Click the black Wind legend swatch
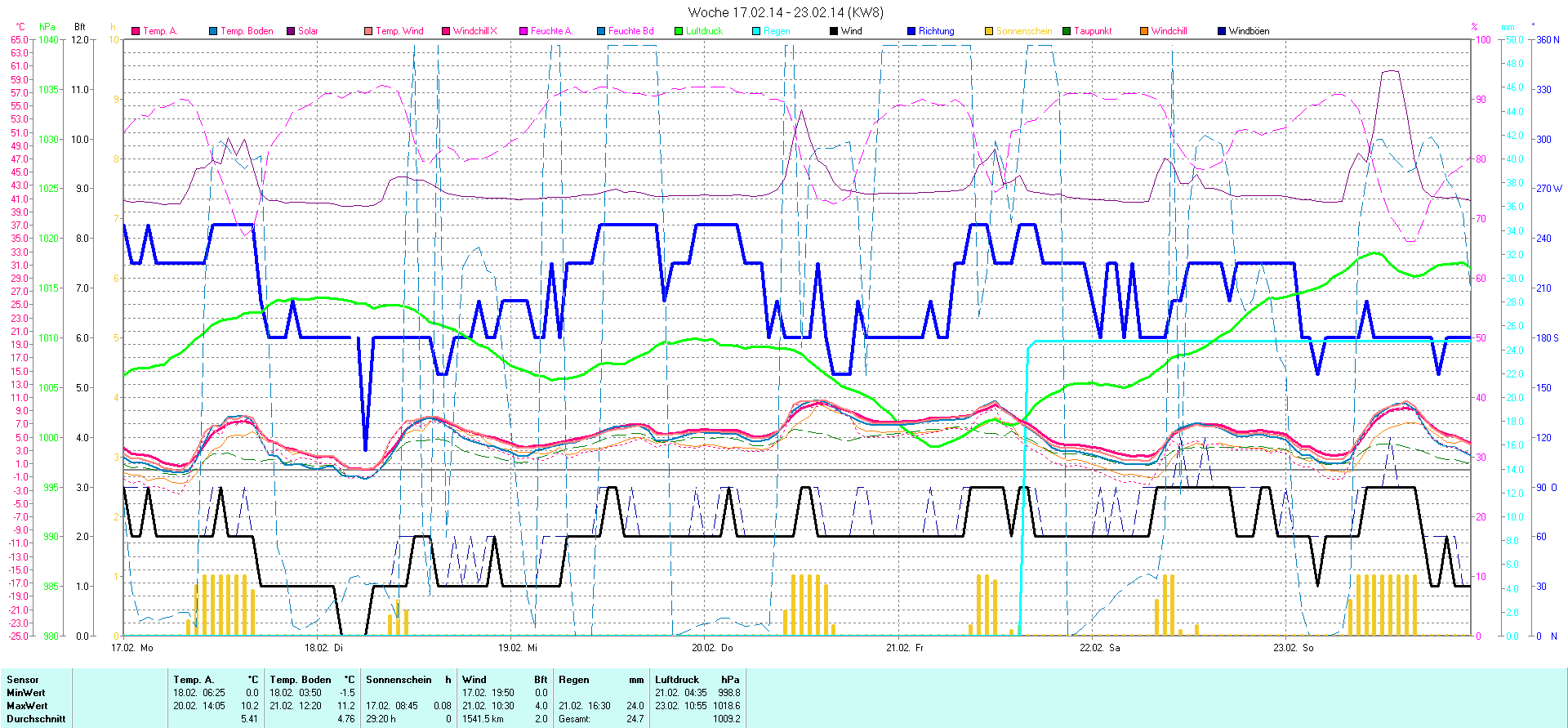The height and width of the screenshot is (728, 1568). [834, 31]
